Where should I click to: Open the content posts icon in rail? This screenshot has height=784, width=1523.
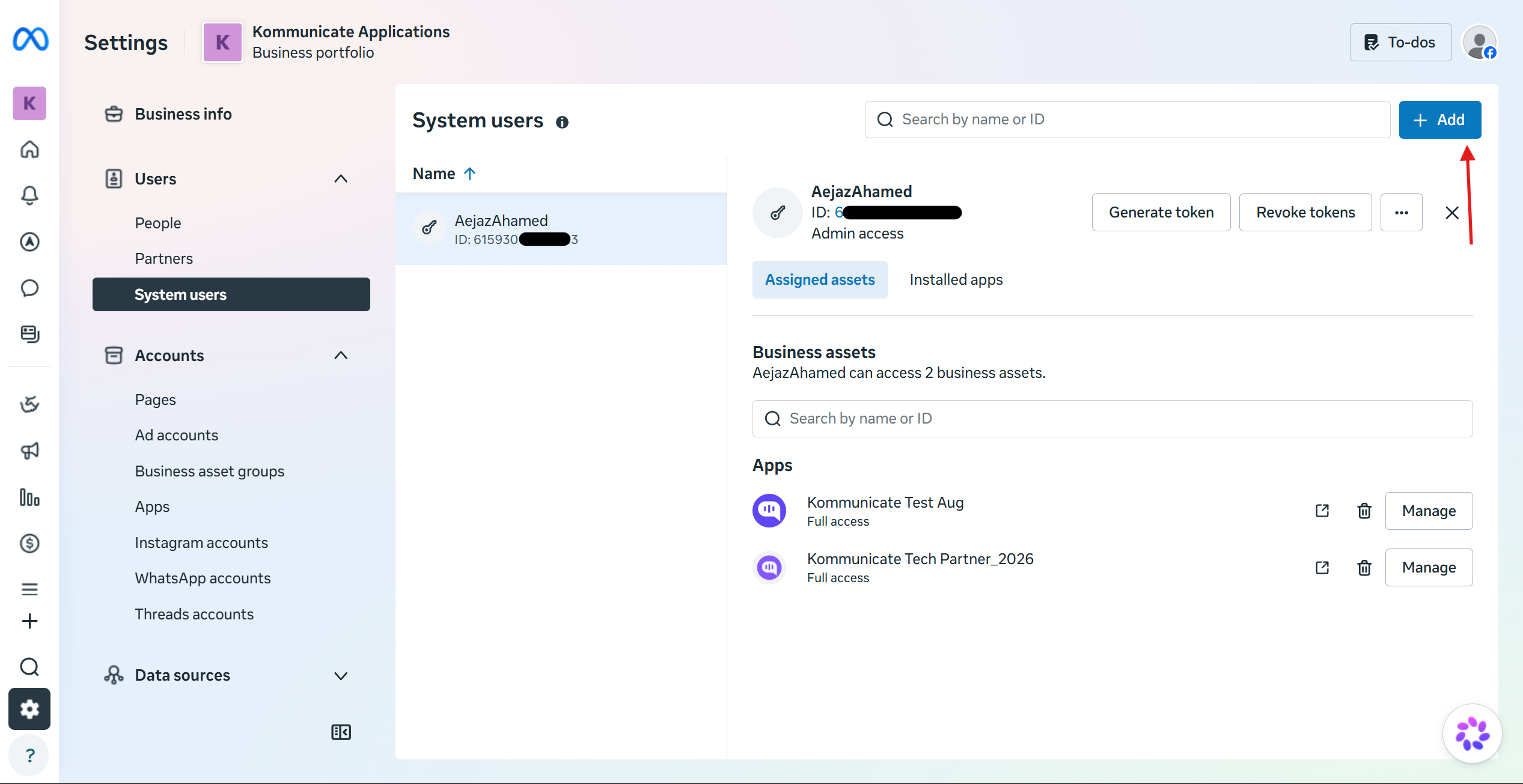(x=29, y=334)
